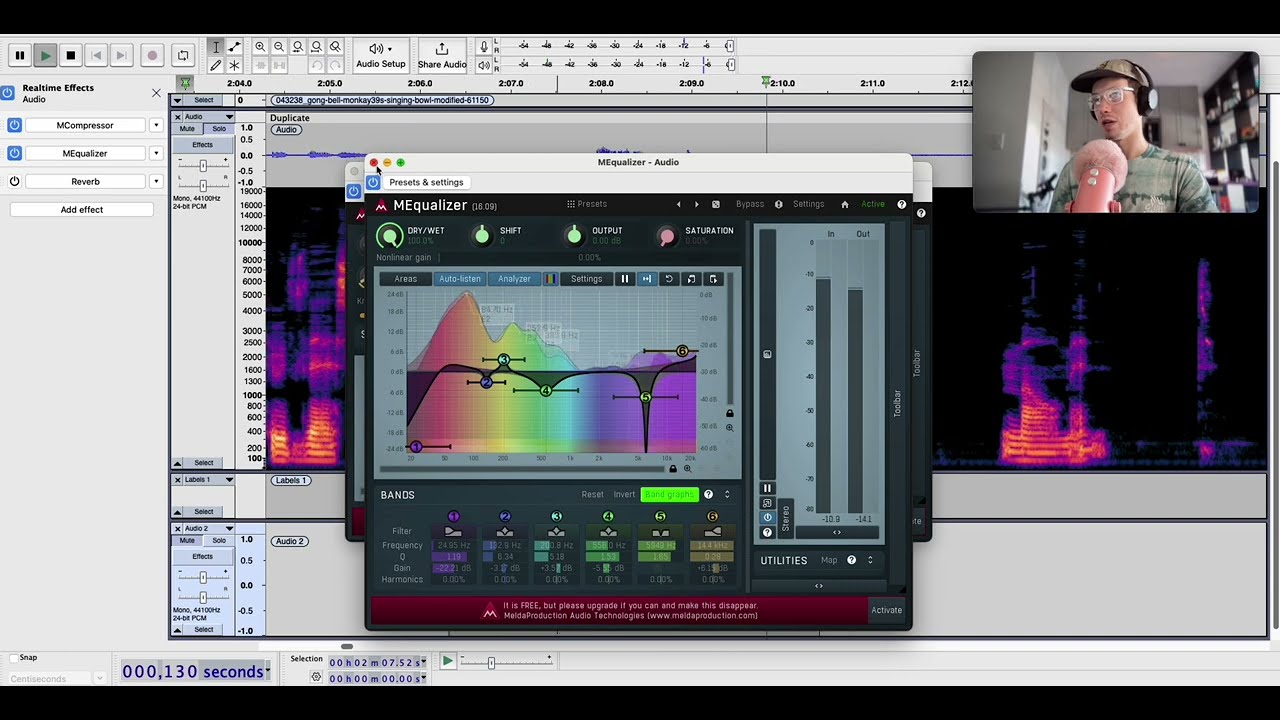Open Effects for the Audio 2 track
Viewport: 1280px width, 720px height.
pos(202,556)
